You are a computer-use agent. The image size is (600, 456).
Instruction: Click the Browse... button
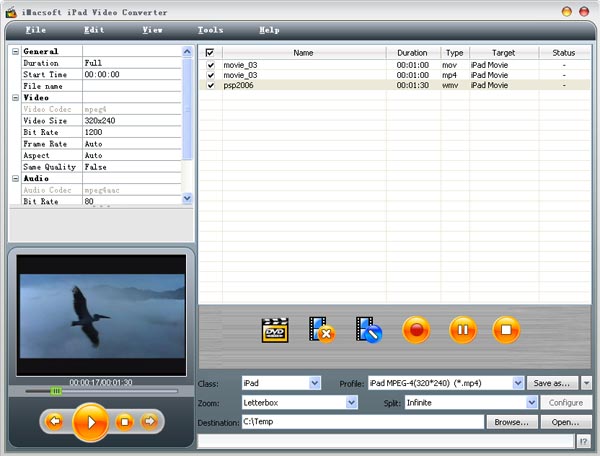(x=512, y=422)
